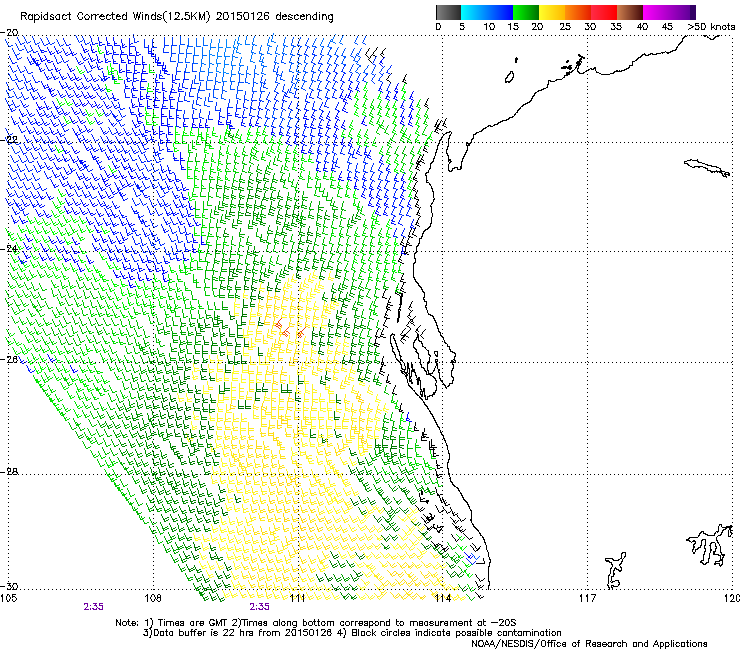The height and width of the screenshot is (650, 740).
Task: Click the gray 0-5 knots color segment
Action: pos(448,13)
